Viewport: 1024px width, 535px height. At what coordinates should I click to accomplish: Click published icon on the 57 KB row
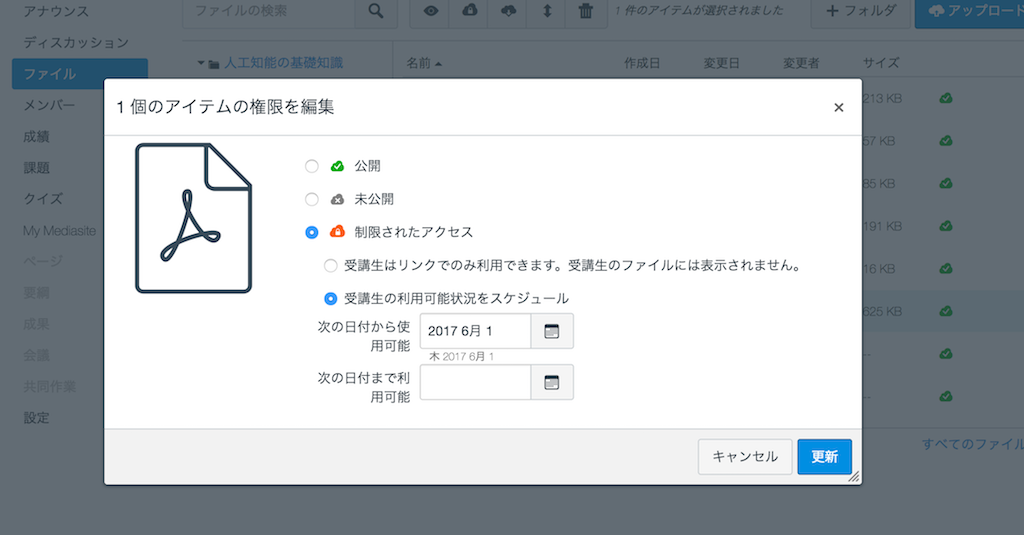946,141
